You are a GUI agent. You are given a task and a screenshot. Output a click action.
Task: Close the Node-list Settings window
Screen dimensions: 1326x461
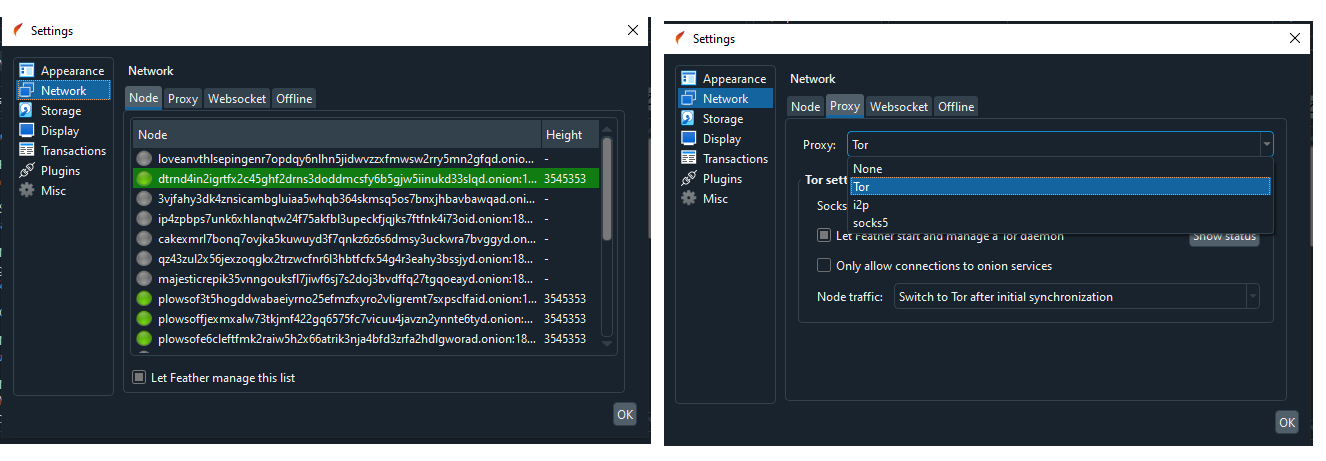[633, 30]
